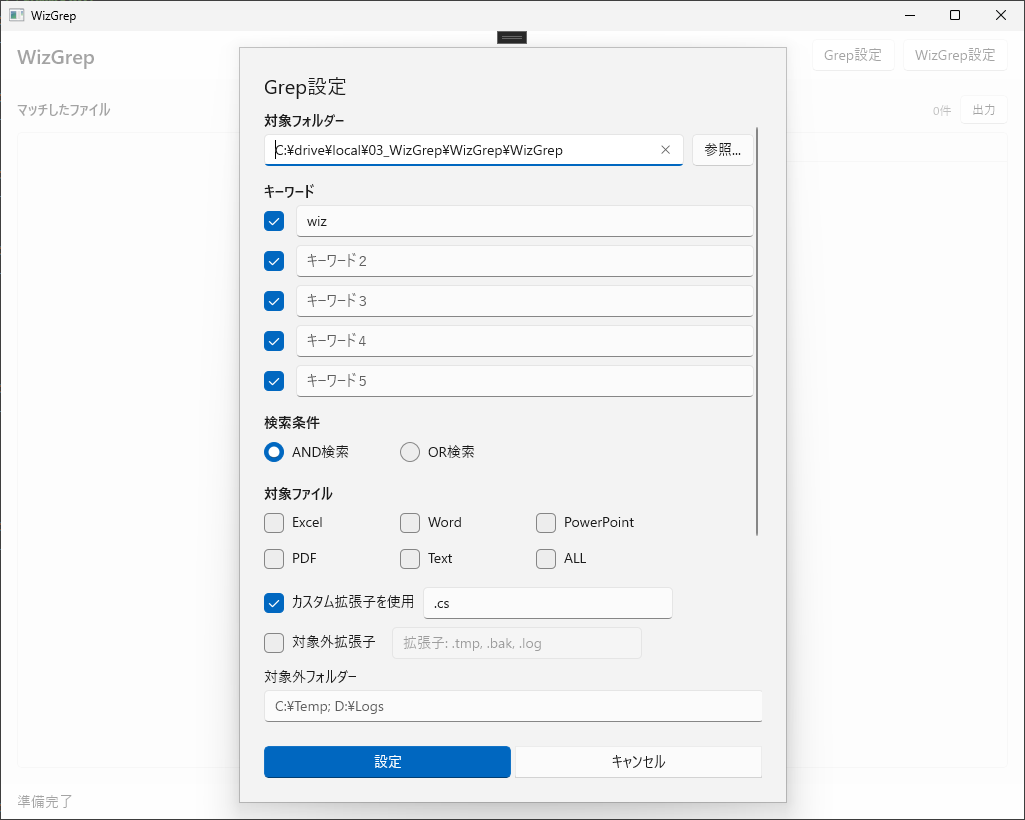
Task: Toggle the checkbox for キーワード5
Action: click(x=274, y=381)
